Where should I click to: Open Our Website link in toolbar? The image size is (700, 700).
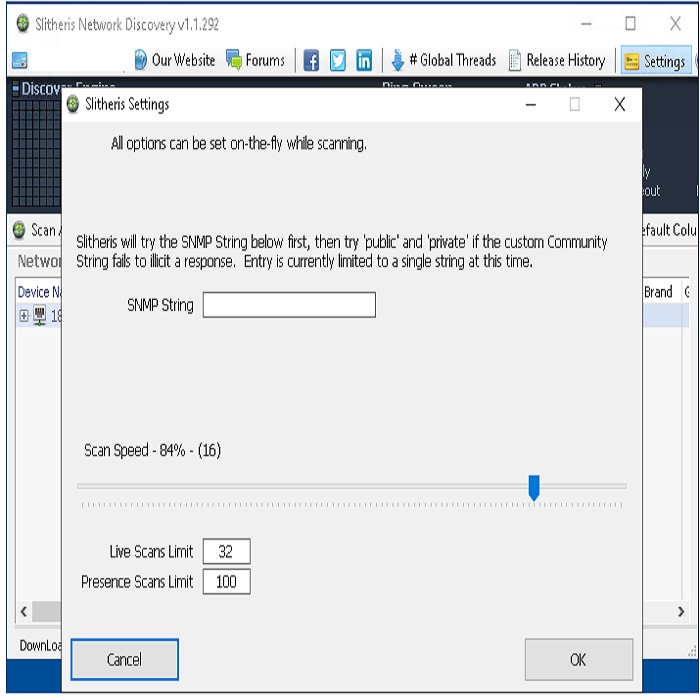pos(175,60)
